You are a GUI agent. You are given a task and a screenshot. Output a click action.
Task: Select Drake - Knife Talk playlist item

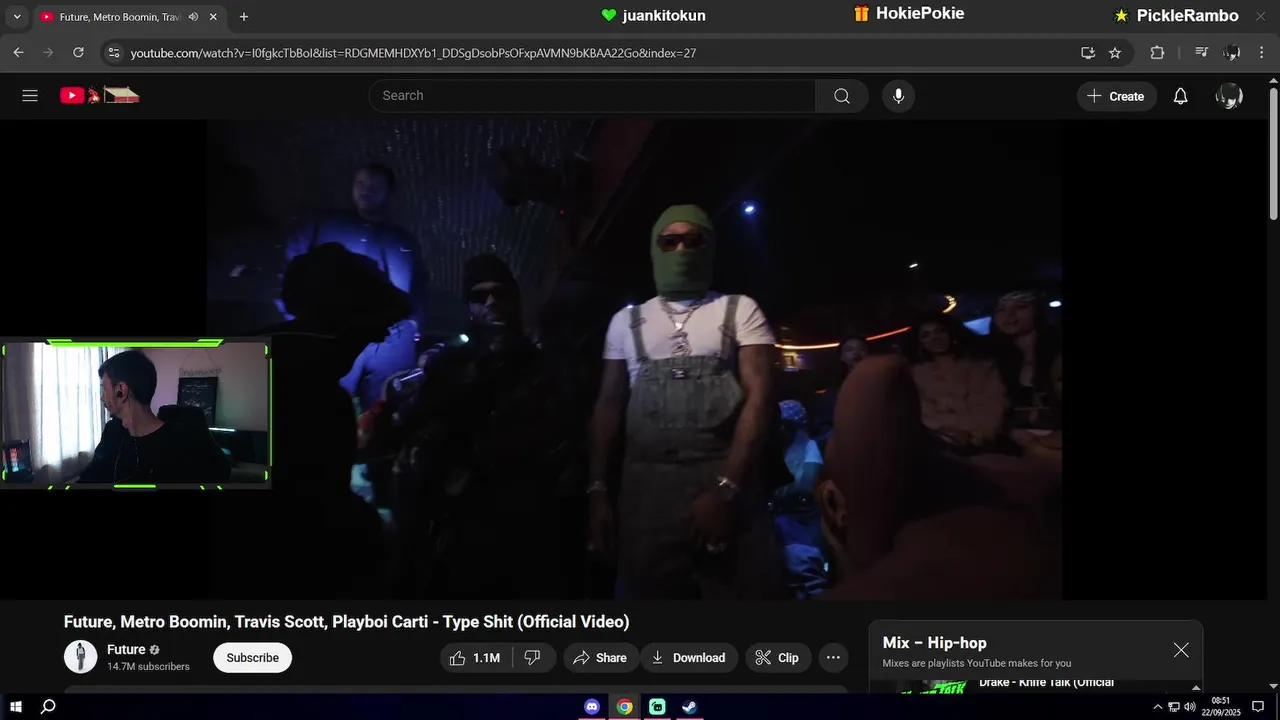tap(1036, 684)
